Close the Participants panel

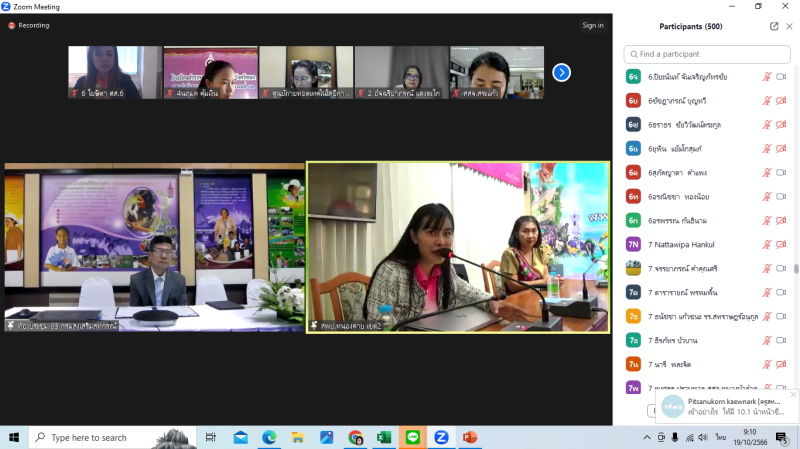tap(789, 26)
